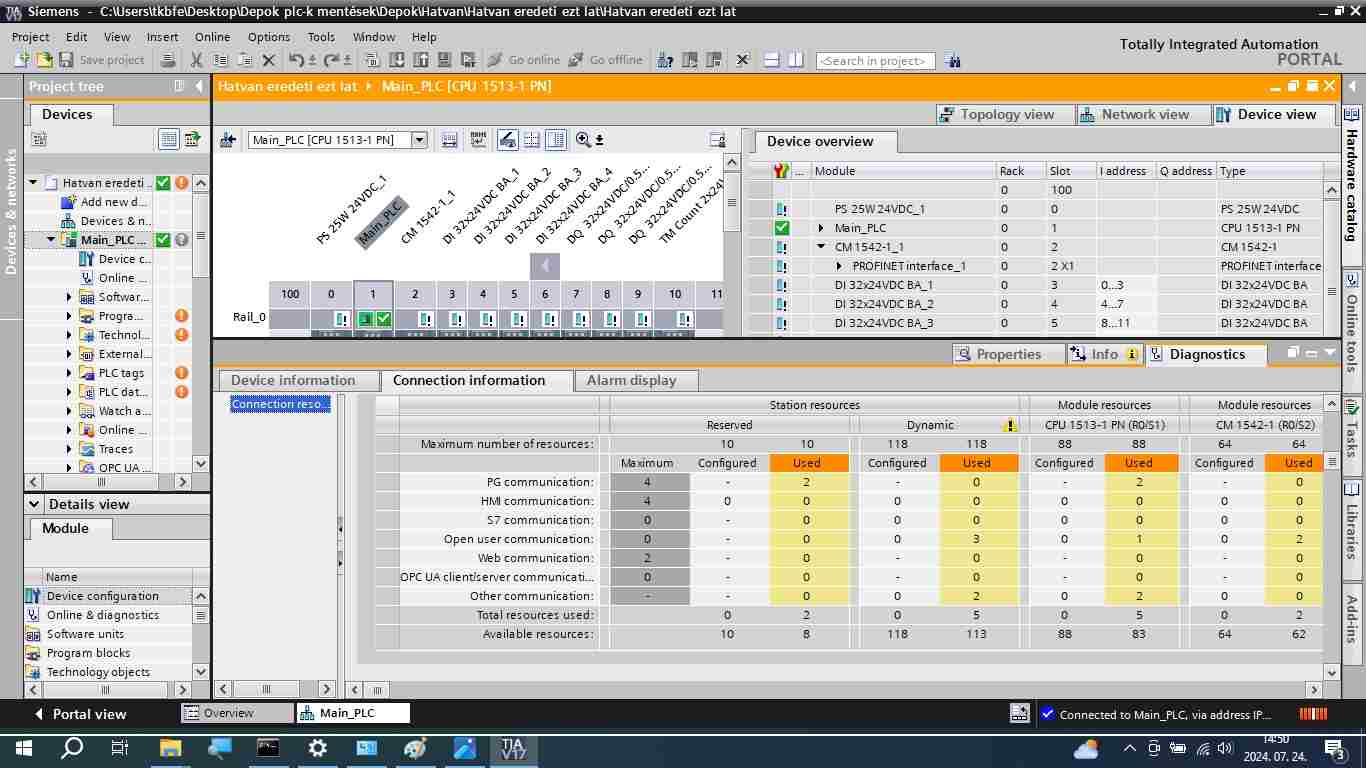Collapse the Project tree panel arrow

pos(199,86)
